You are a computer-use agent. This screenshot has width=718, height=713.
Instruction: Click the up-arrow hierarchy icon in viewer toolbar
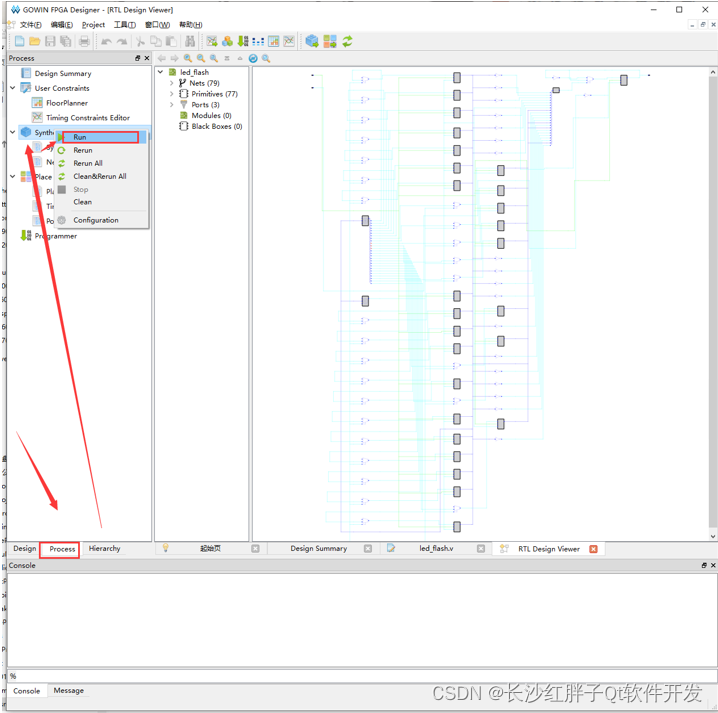pyautogui.click(x=239, y=58)
